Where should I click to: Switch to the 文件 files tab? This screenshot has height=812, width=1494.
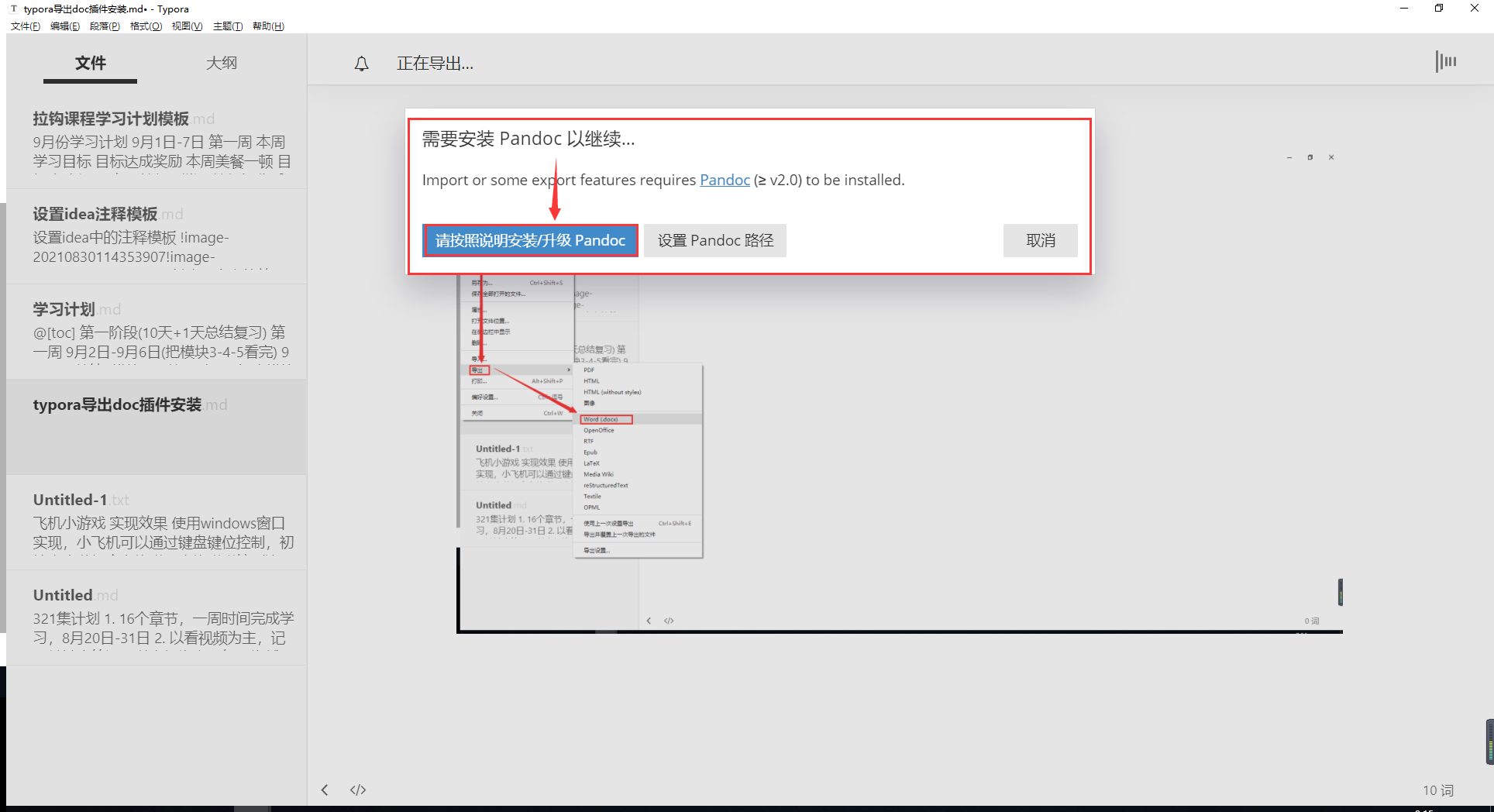tap(90, 63)
